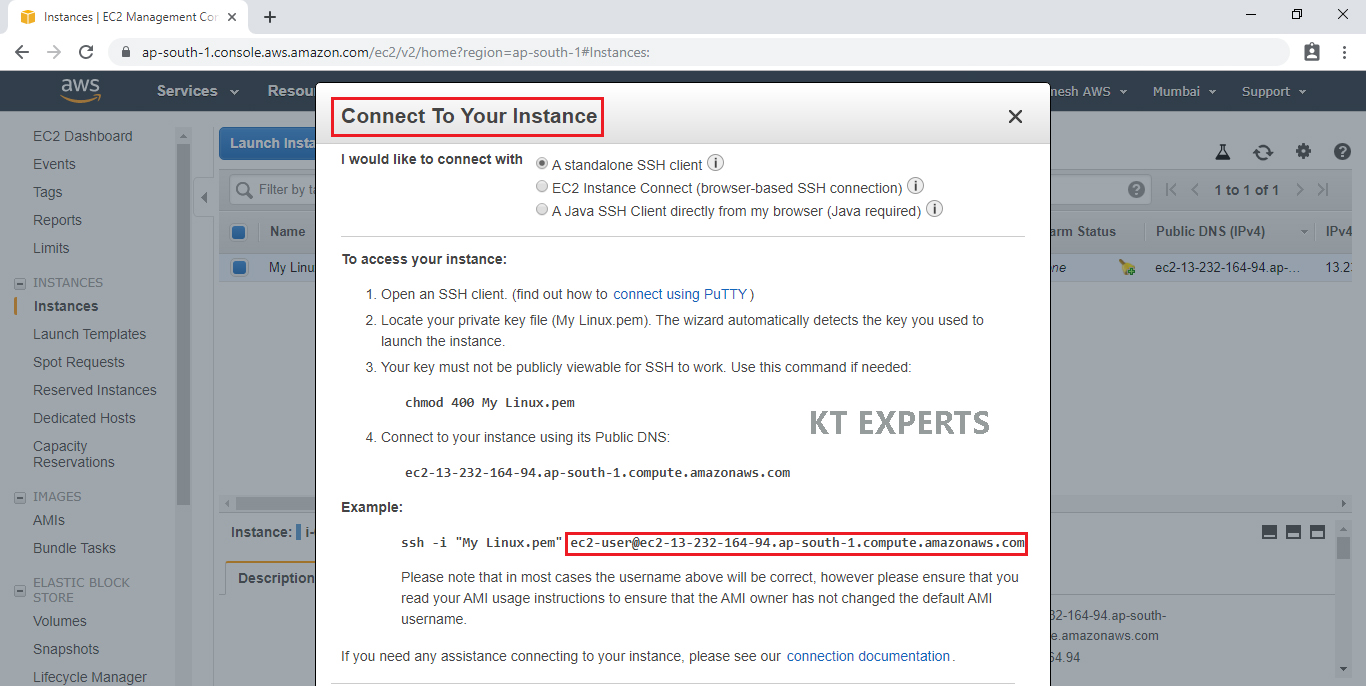Collapse the INSTANCES sidebar section

19,283
